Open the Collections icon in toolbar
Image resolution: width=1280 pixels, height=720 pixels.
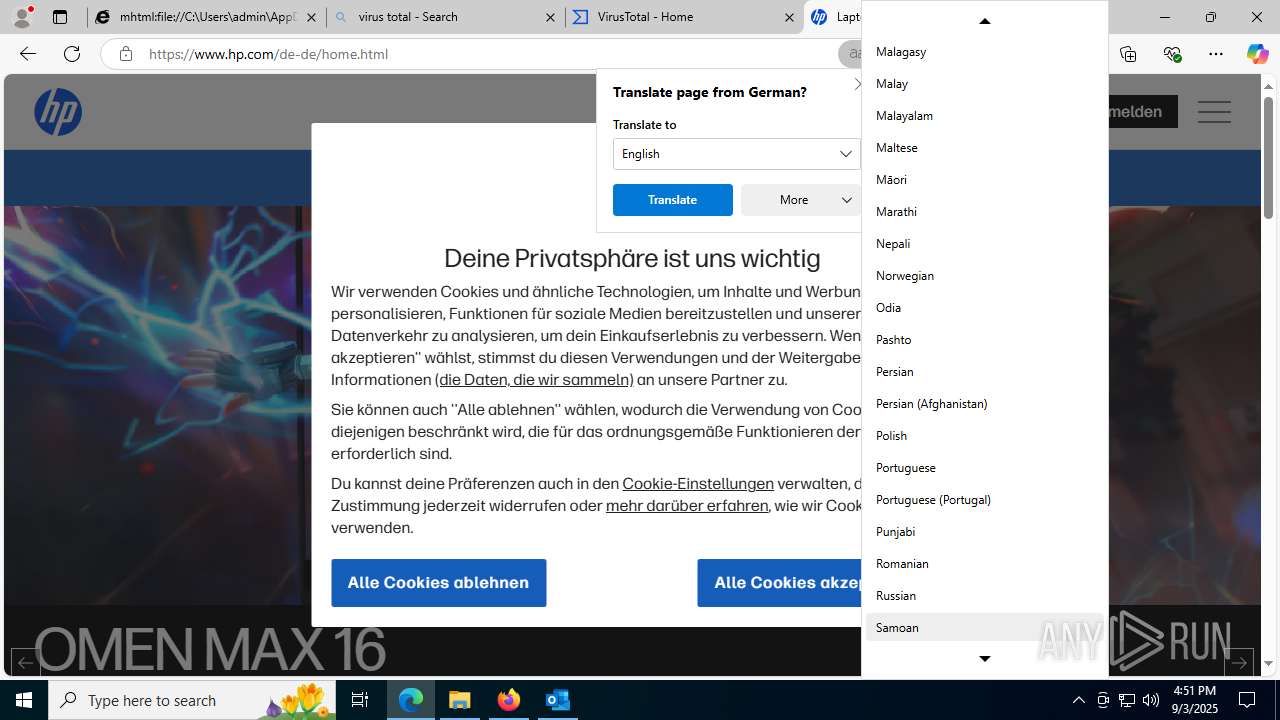click(x=1128, y=54)
